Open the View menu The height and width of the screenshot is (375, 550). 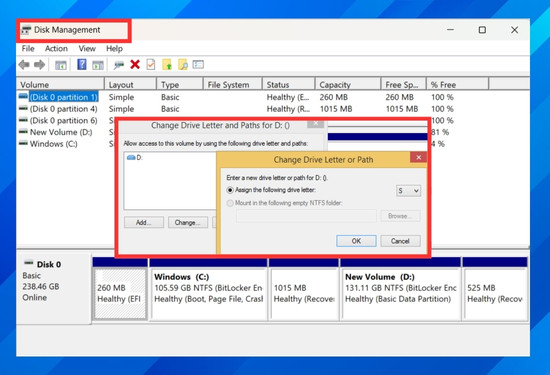[x=87, y=49]
